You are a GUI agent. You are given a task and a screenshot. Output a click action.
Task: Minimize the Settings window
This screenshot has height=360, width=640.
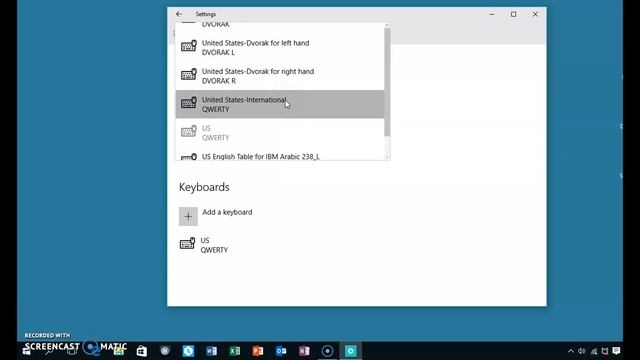point(492,14)
